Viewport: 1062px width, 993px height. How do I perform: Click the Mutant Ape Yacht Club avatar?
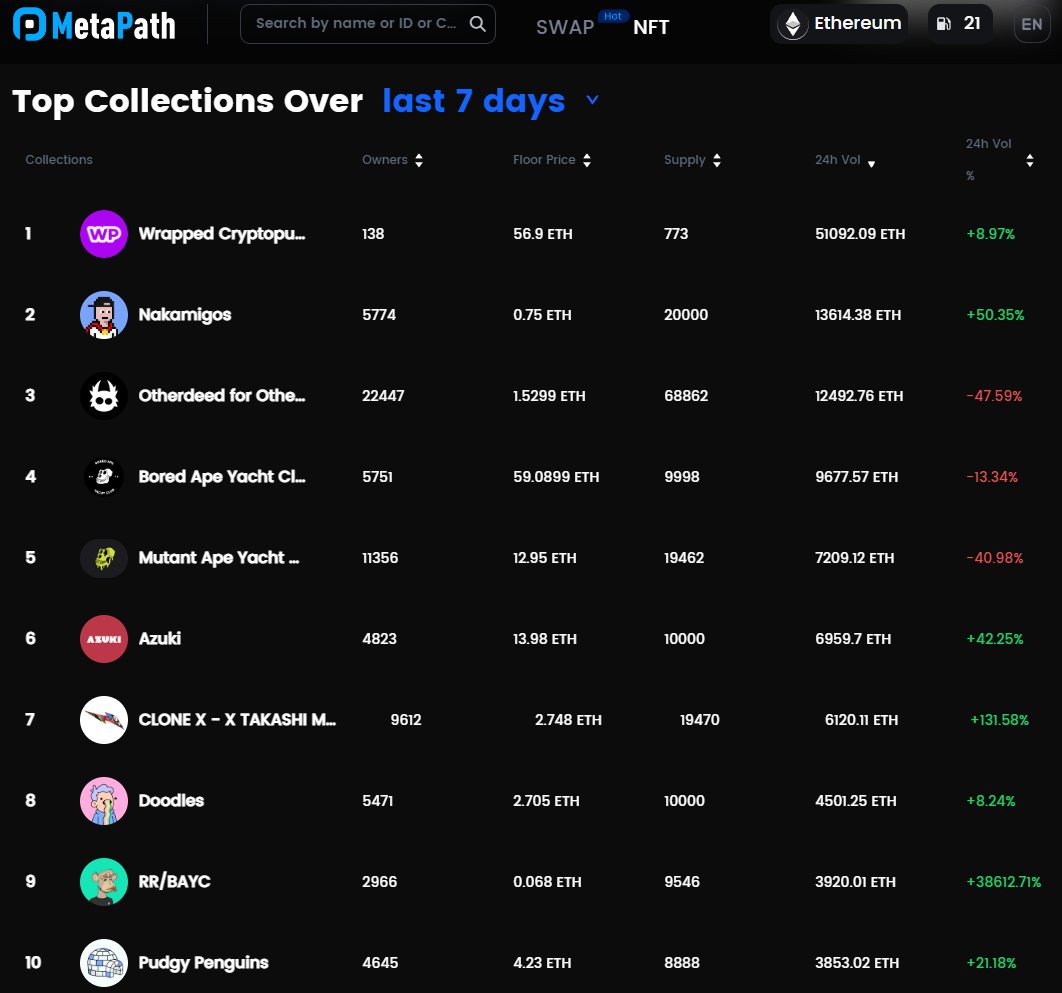104,557
